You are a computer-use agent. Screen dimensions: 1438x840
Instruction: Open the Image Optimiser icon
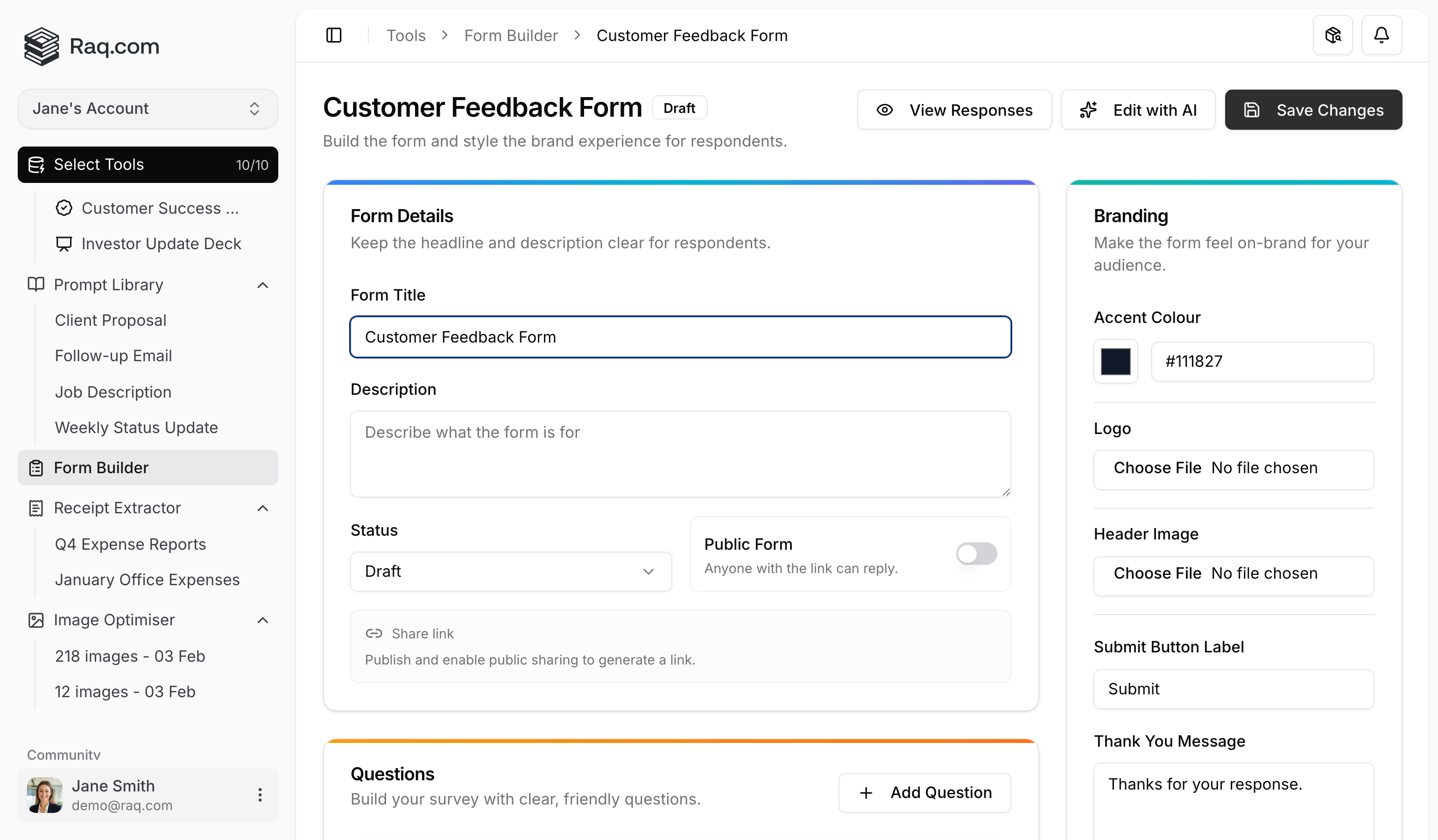click(35, 620)
